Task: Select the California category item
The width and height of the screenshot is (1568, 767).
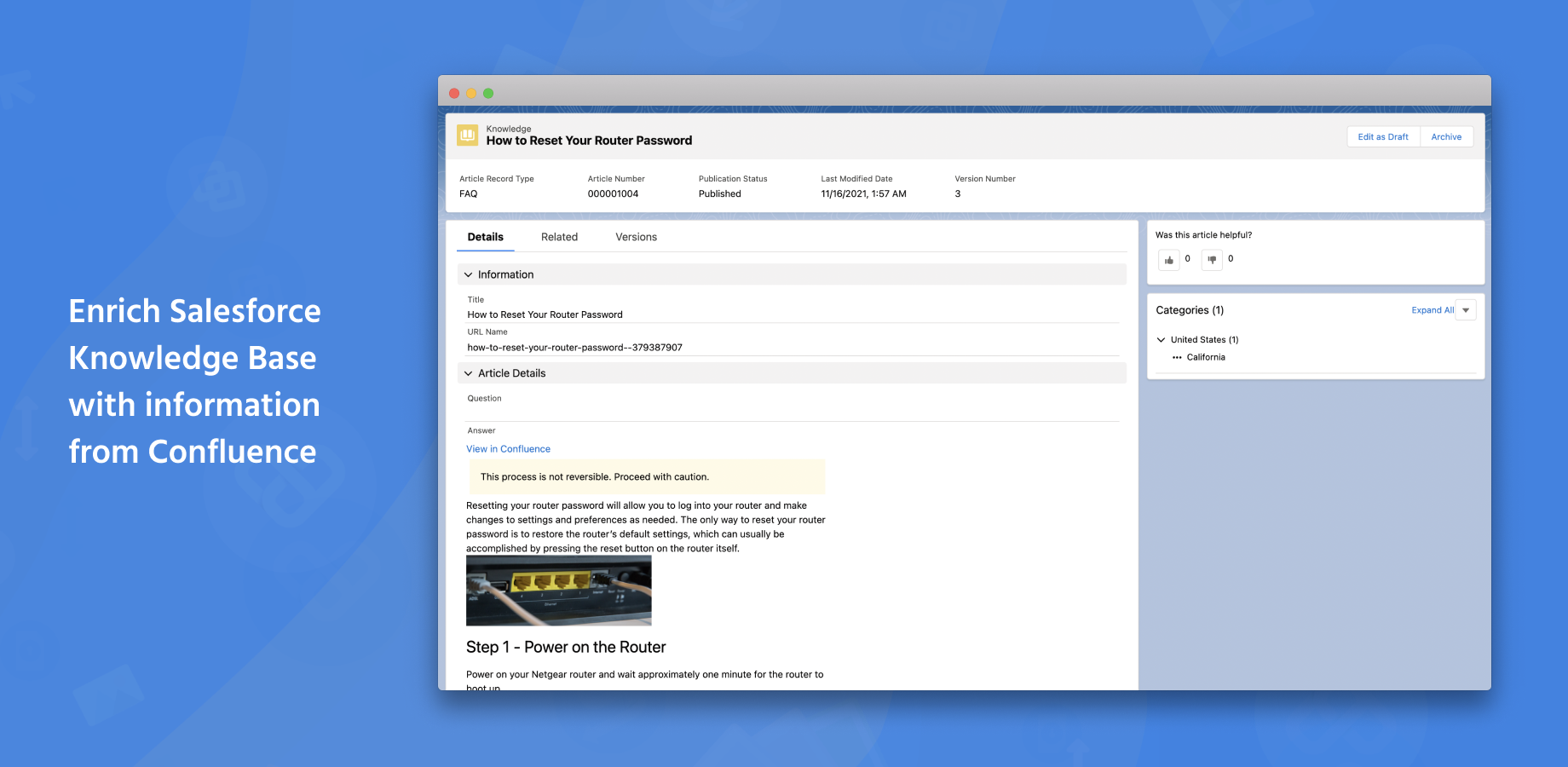Action: point(1206,358)
